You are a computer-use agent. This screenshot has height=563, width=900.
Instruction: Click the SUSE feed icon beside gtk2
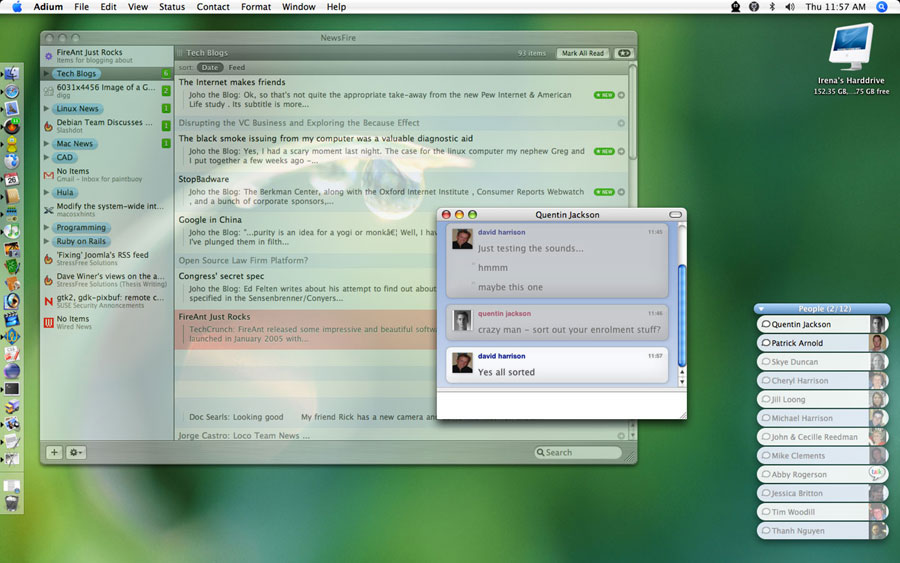[49, 301]
